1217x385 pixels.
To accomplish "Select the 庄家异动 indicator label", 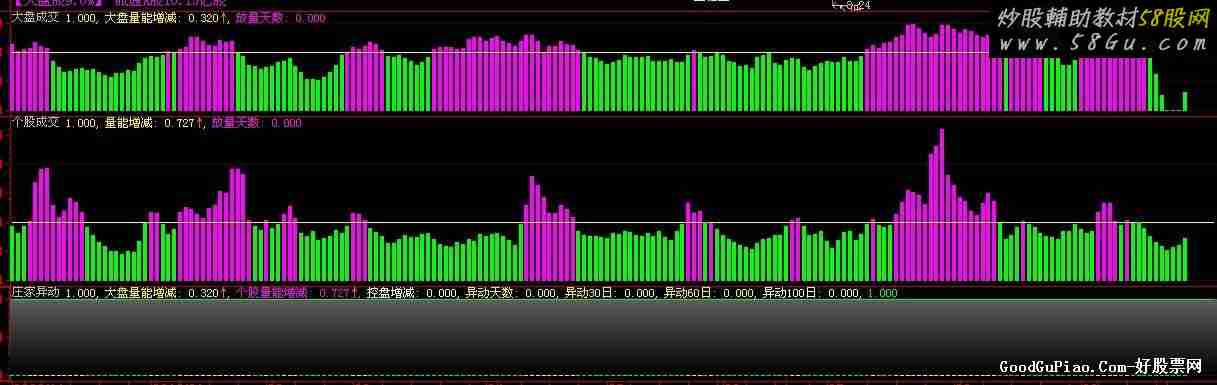I will (x=35, y=293).
